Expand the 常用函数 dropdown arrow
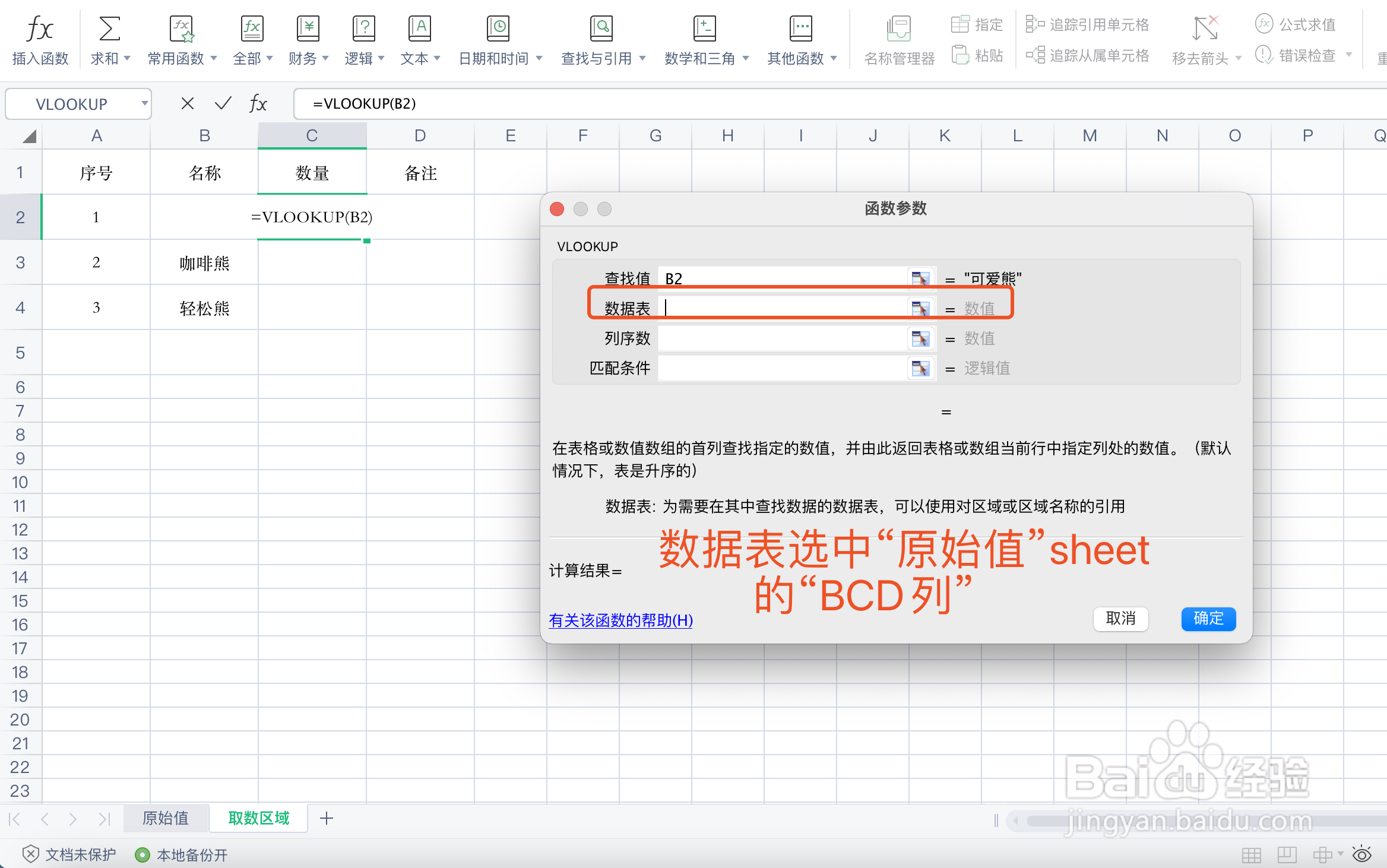The width and height of the screenshot is (1387, 868). (x=214, y=58)
